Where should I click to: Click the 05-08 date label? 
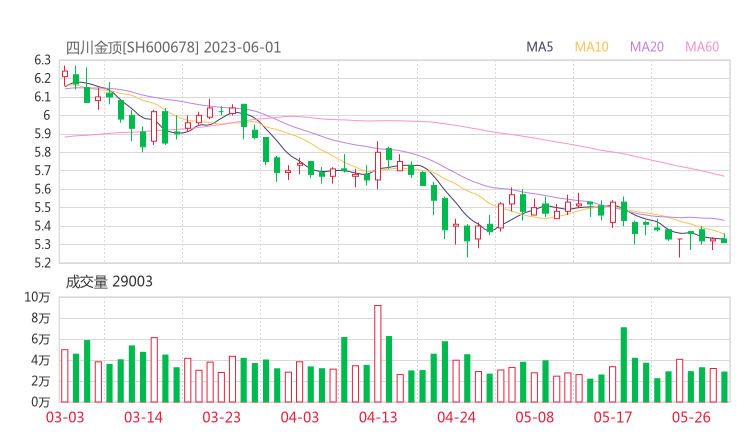pos(534,417)
